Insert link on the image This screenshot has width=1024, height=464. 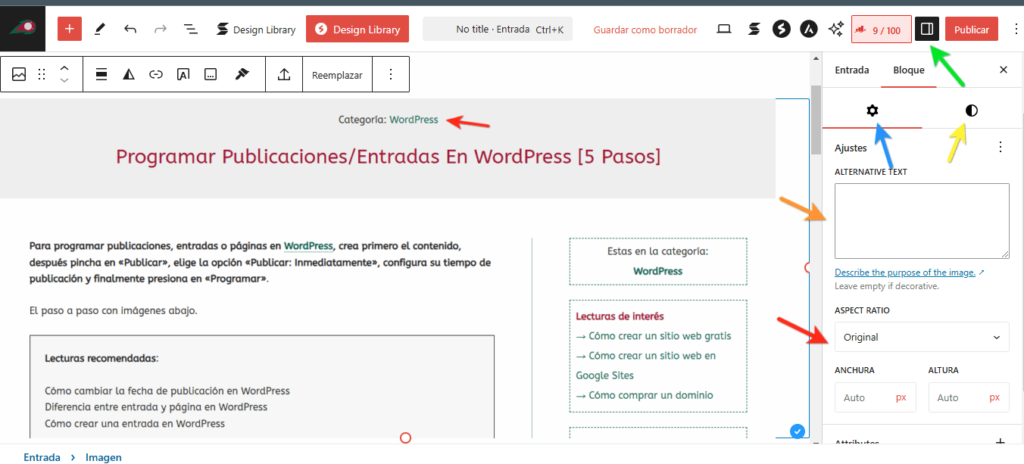tap(155, 75)
